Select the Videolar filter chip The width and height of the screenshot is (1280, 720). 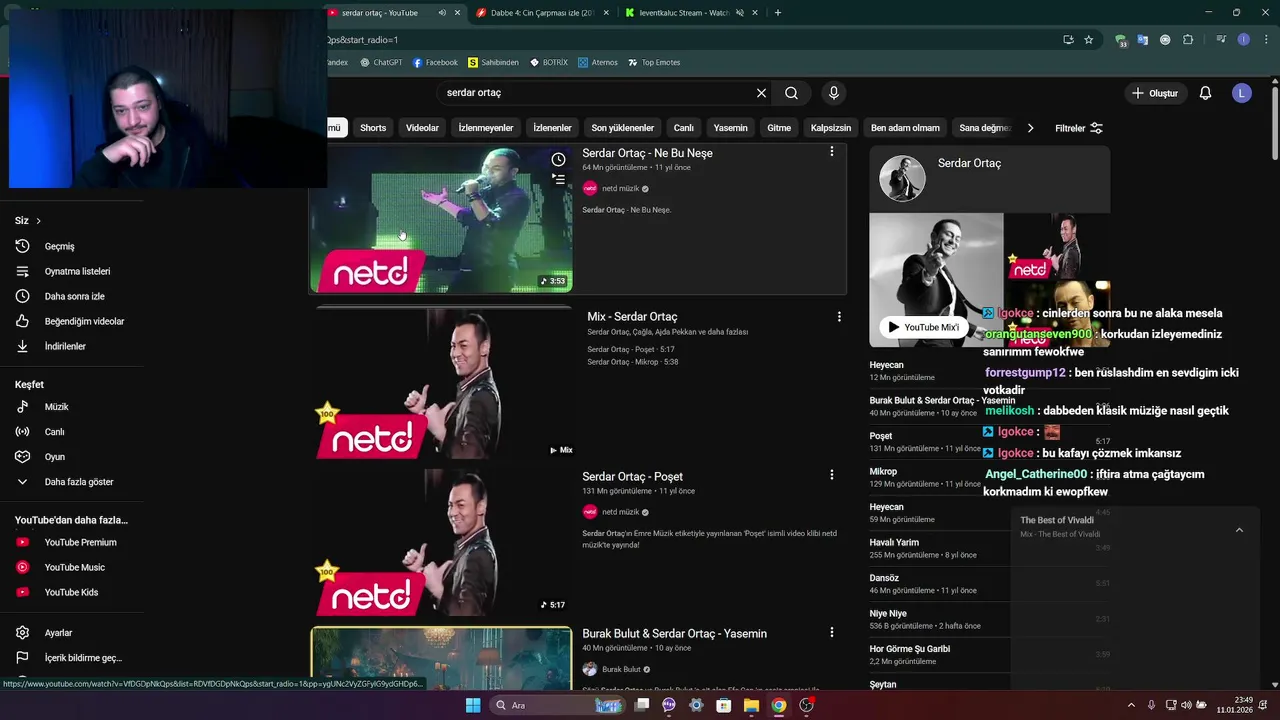click(x=422, y=128)
